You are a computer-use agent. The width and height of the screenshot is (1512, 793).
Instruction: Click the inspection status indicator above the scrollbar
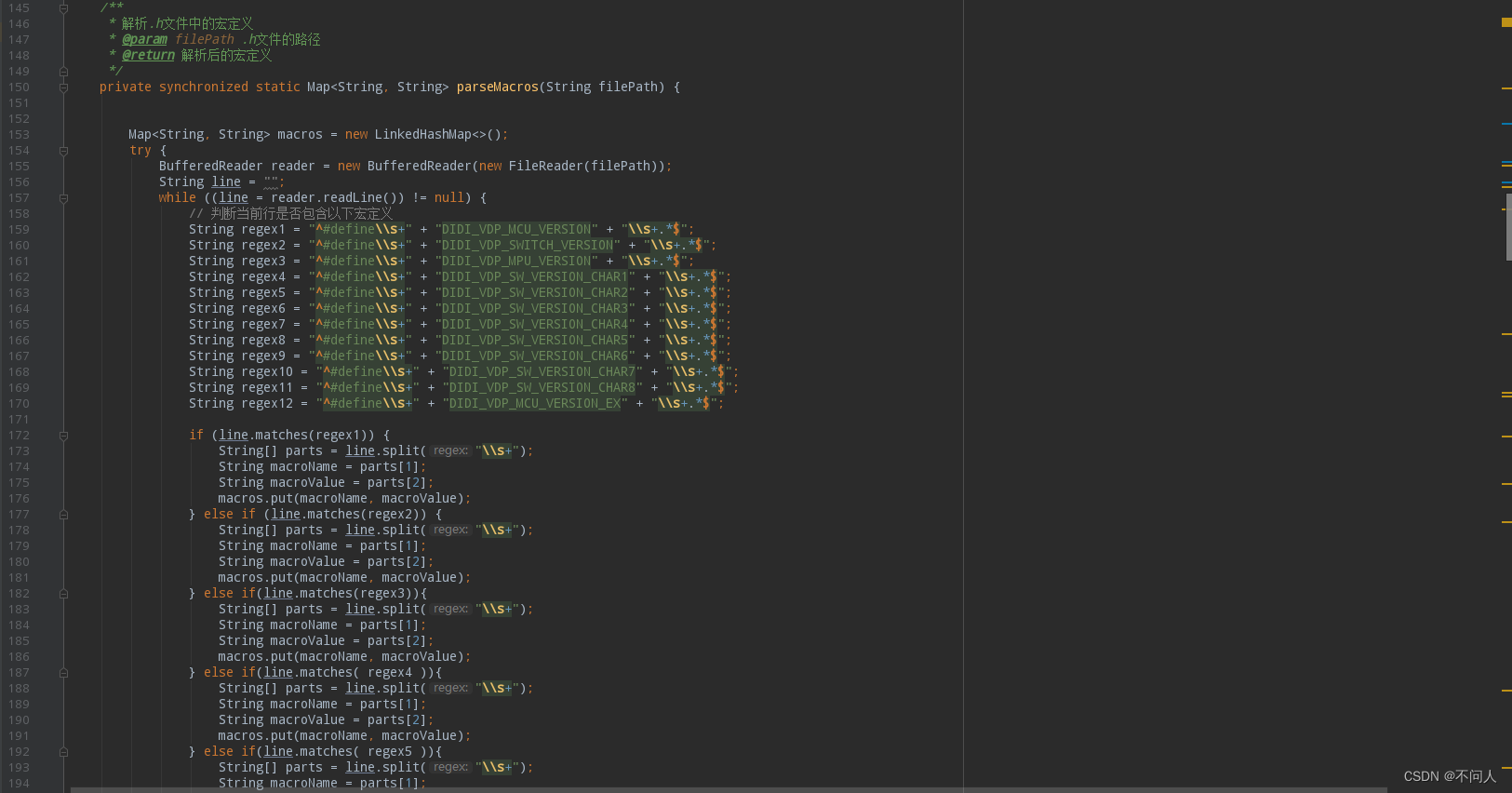[x=1506, y=22]
